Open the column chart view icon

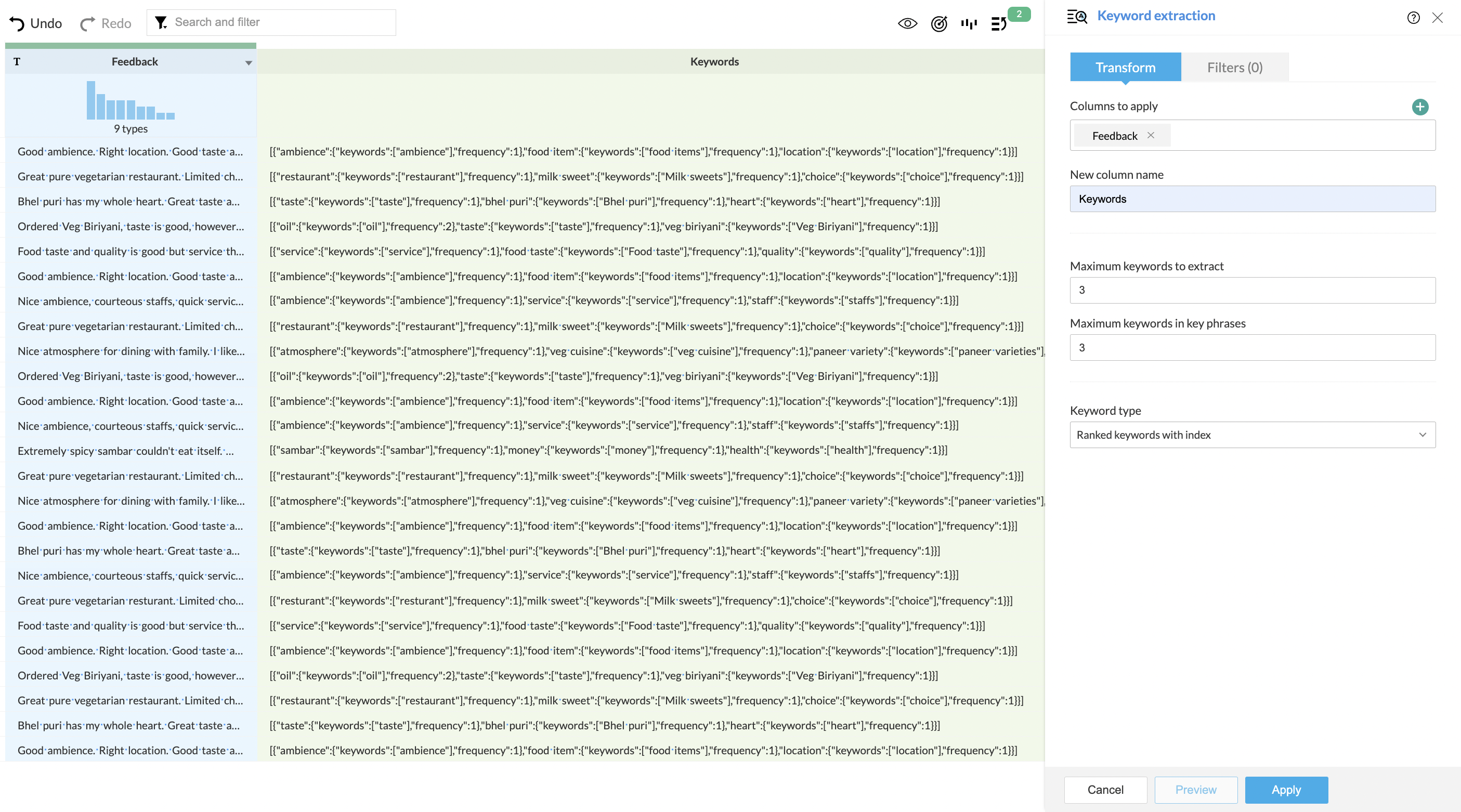point(969,23)
